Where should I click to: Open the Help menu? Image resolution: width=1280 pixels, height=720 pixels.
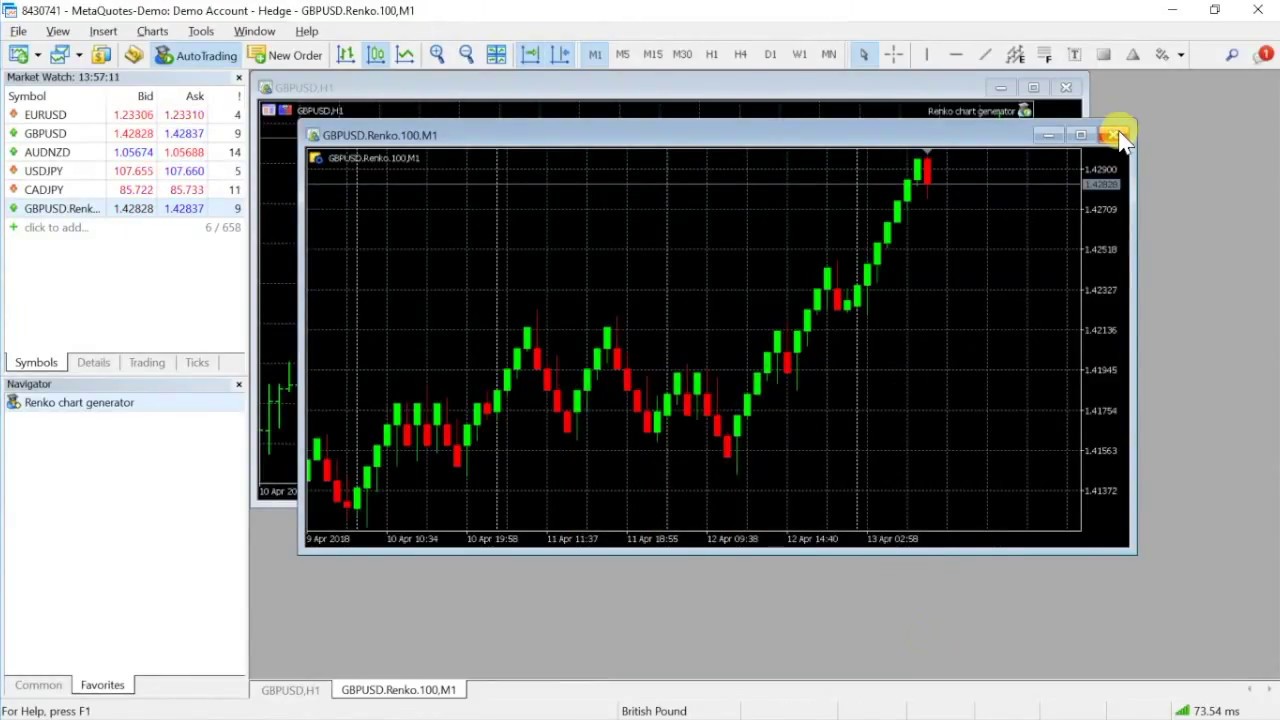pos(307,31)
